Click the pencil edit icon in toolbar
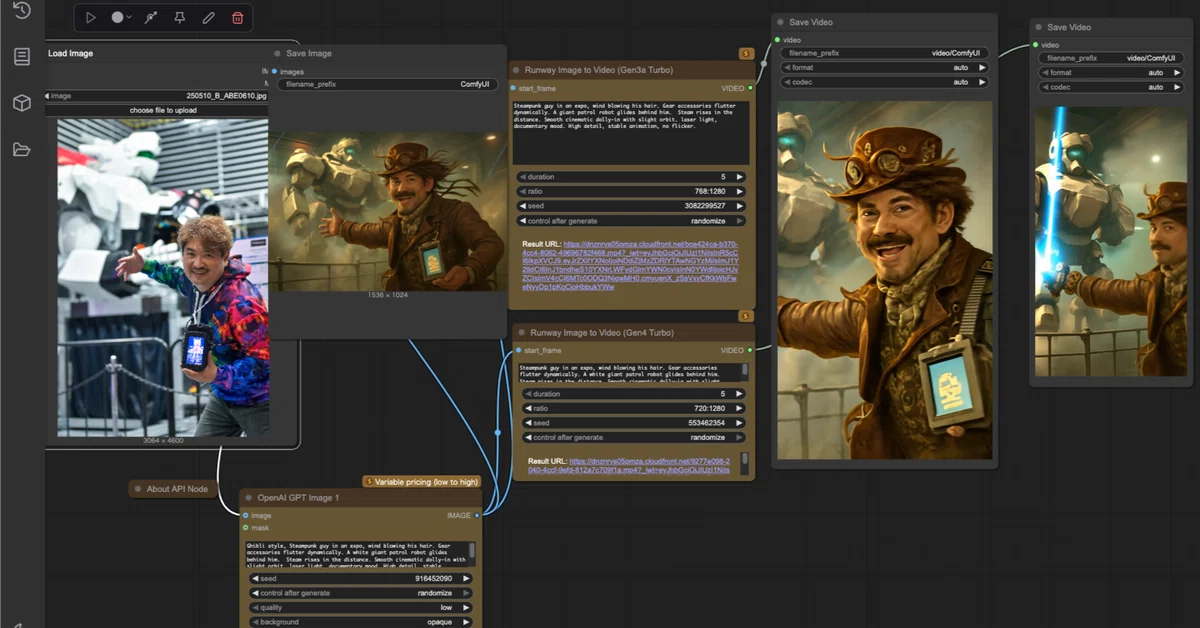The width and height of the screenshot is (1200, 628). tap(208, 17)
